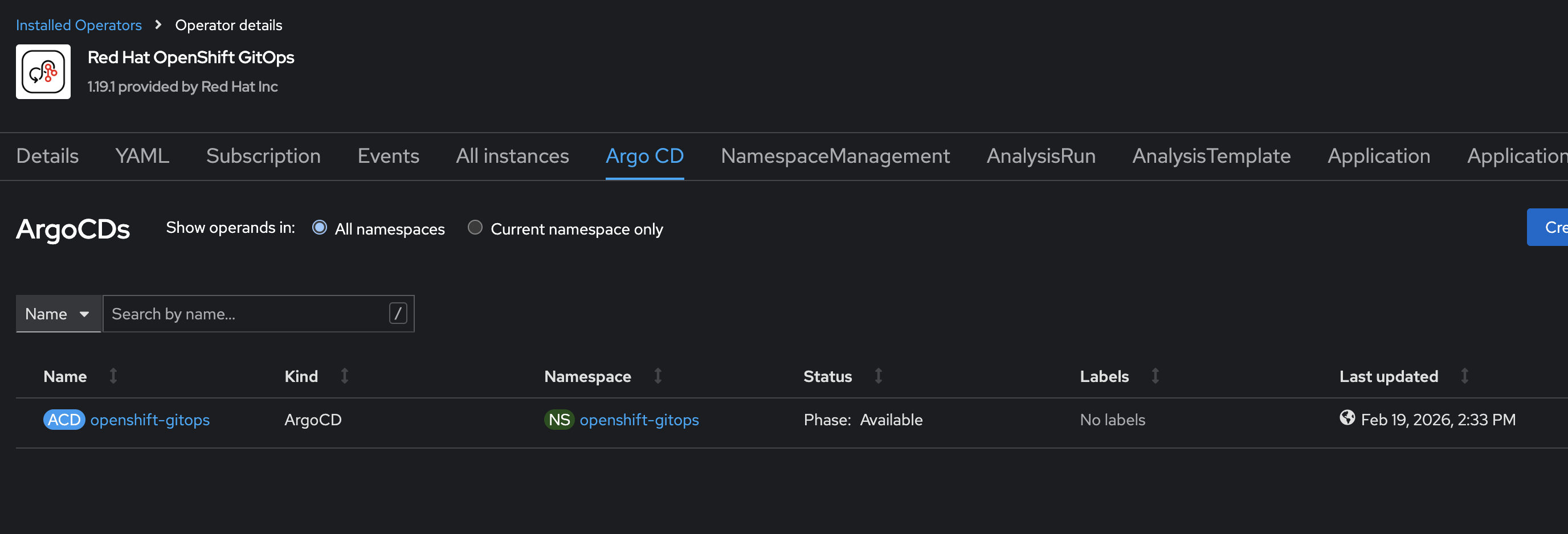The image size is (1568, 534).
Task: Follow the Installed Operators breadcrumb link
Action: pyautogui.click(x=79, y=25)
